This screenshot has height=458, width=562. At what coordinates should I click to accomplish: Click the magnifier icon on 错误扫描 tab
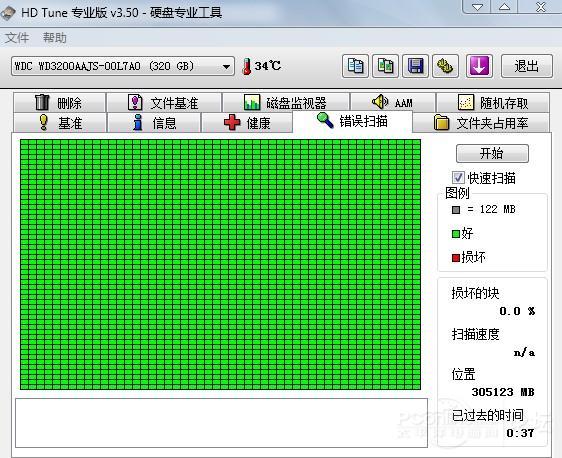click(x=325, y=120)
